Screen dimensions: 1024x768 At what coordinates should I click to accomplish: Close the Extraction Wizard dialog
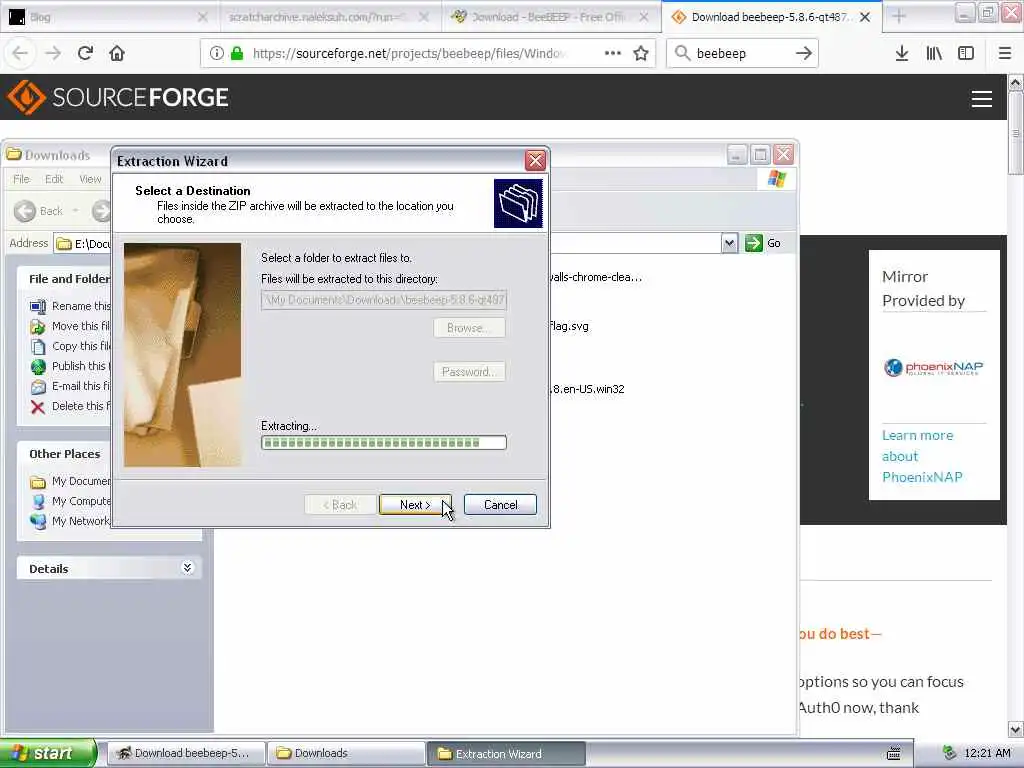(535, 161)
